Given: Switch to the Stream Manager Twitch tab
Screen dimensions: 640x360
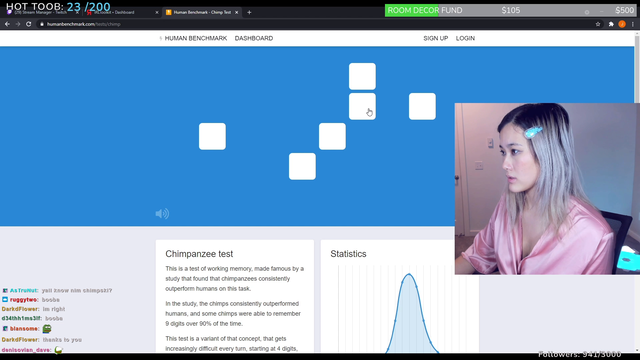Looking at the screenshot, I should [x=41, y=12].
